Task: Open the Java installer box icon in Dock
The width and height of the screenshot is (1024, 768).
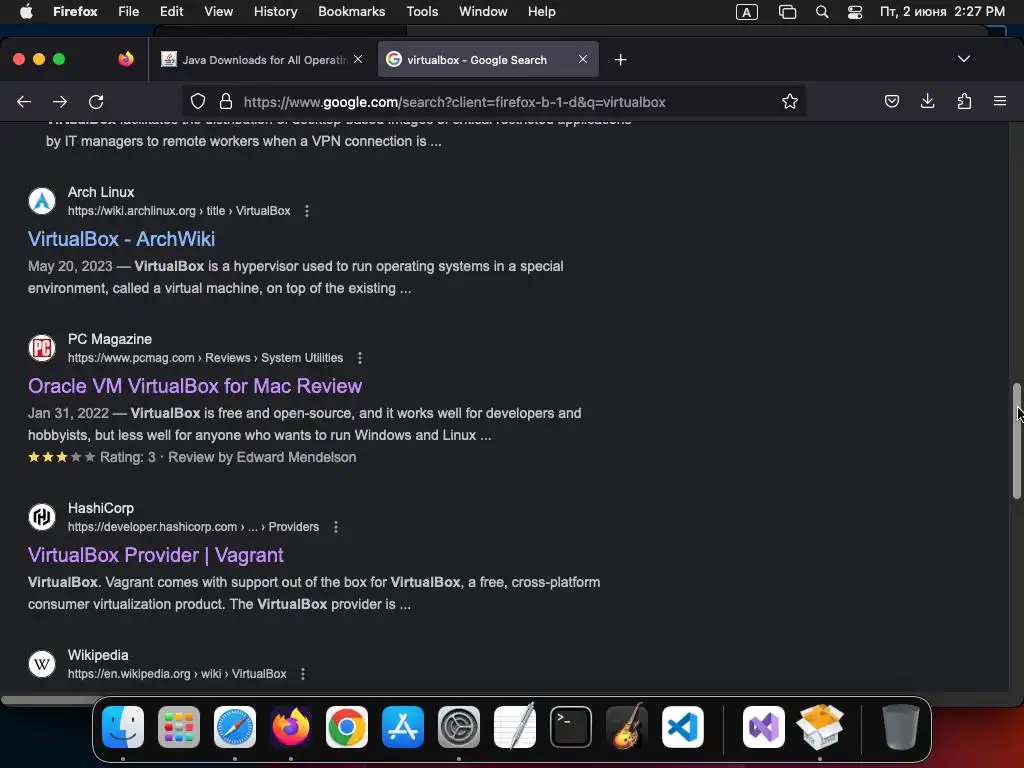Action: (x=820, y=726)
